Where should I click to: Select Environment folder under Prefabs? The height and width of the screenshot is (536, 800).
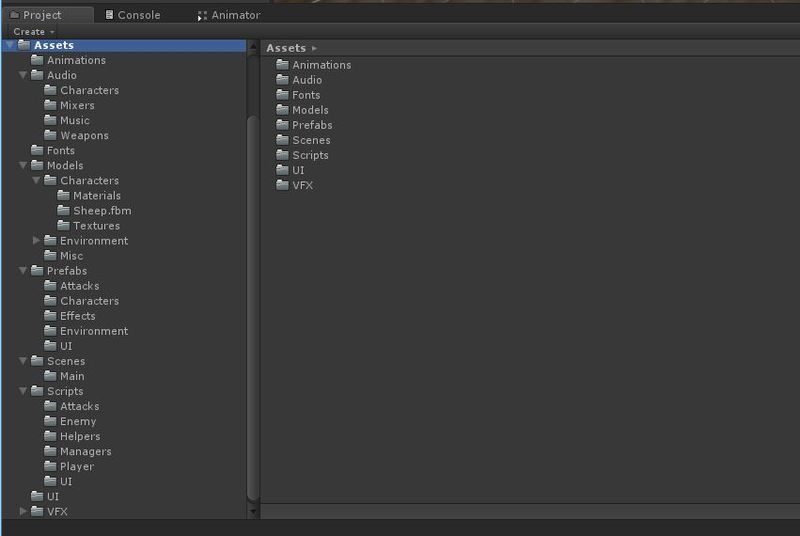[x=94, y=331]
